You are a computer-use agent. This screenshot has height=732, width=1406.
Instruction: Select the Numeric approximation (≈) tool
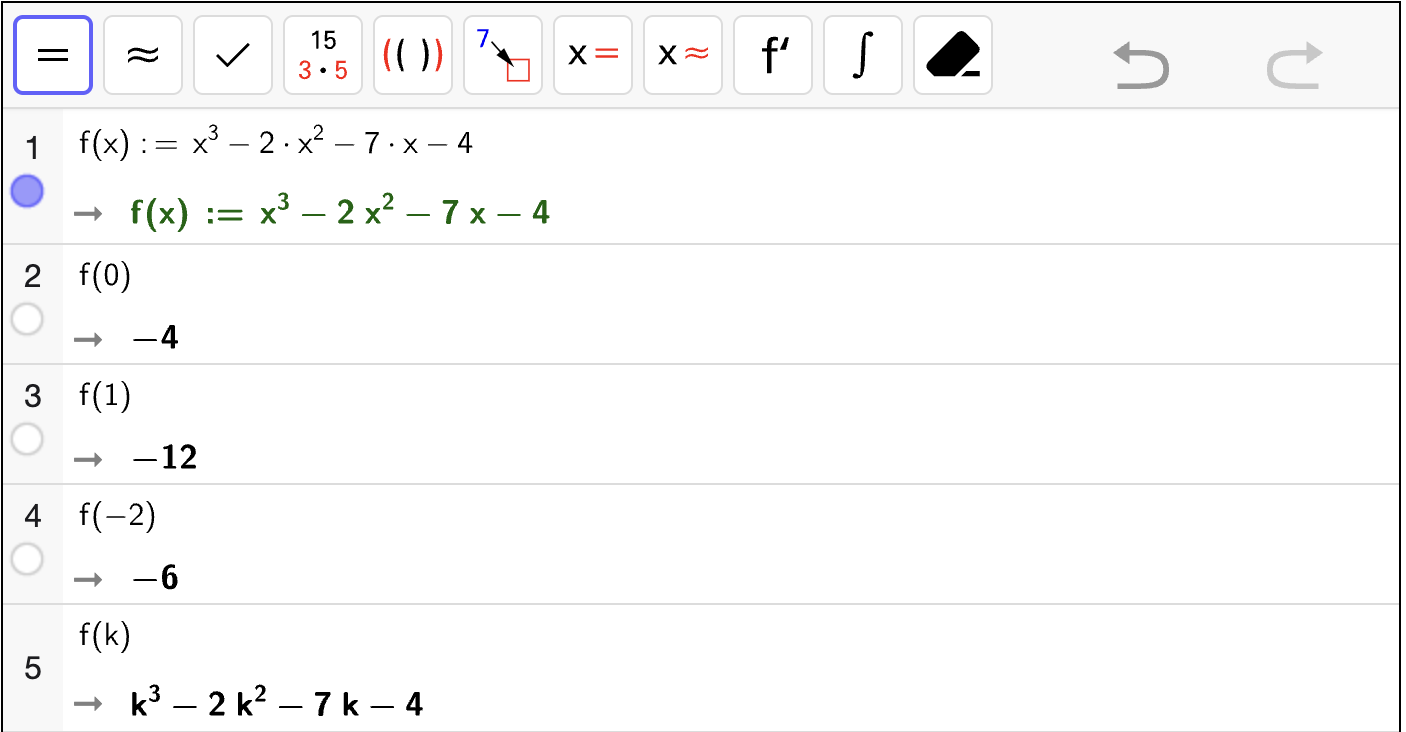[143, 55]
